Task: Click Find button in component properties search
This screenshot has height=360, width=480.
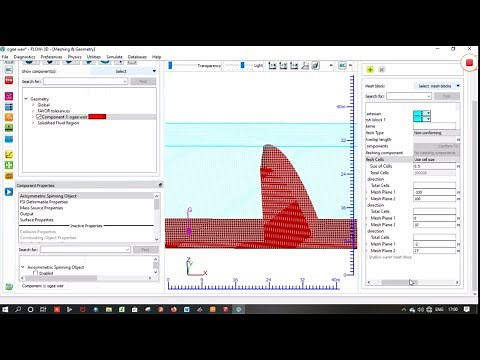Action: tap(145, 249)
